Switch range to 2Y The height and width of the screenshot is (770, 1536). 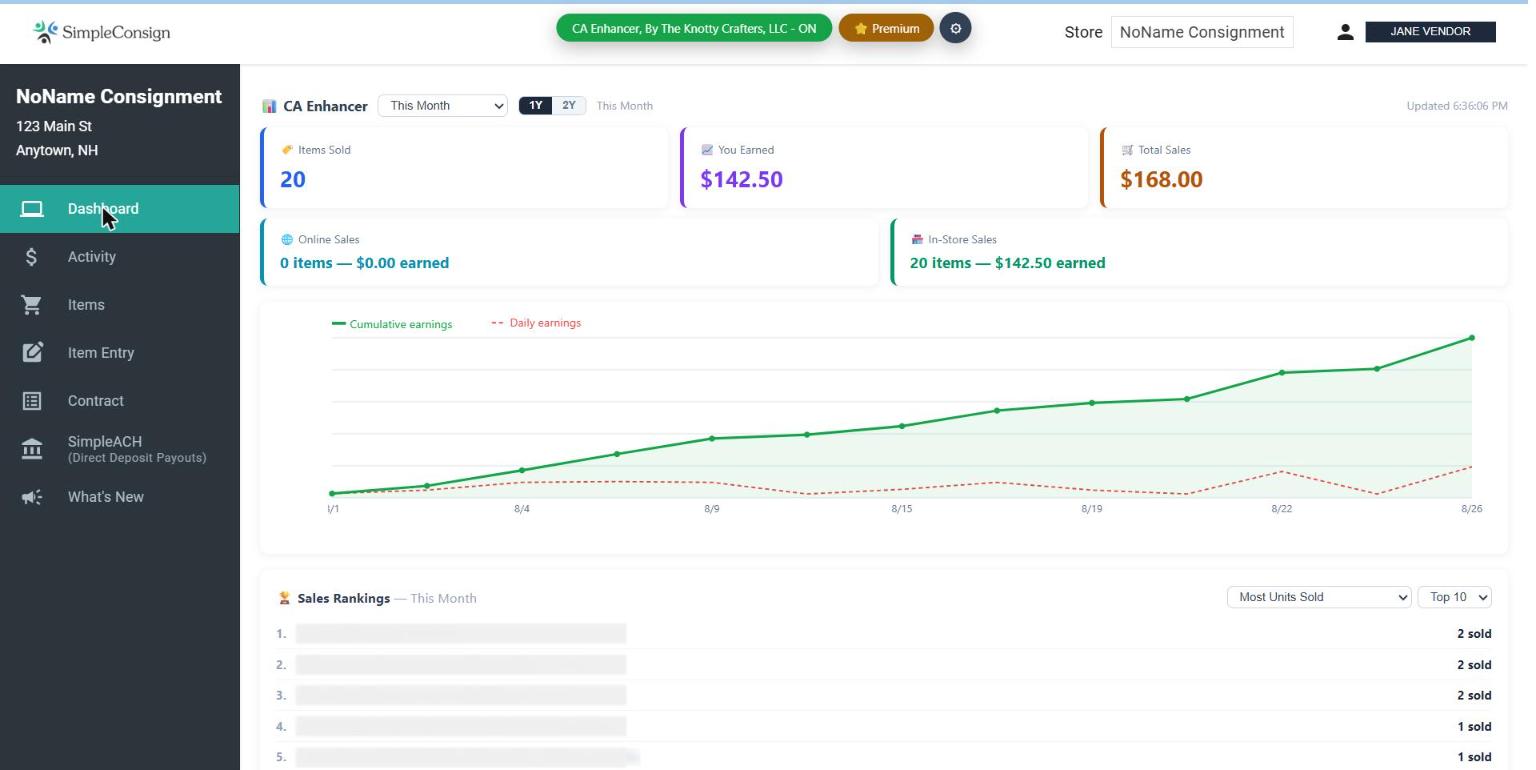(x=569, y=106)
